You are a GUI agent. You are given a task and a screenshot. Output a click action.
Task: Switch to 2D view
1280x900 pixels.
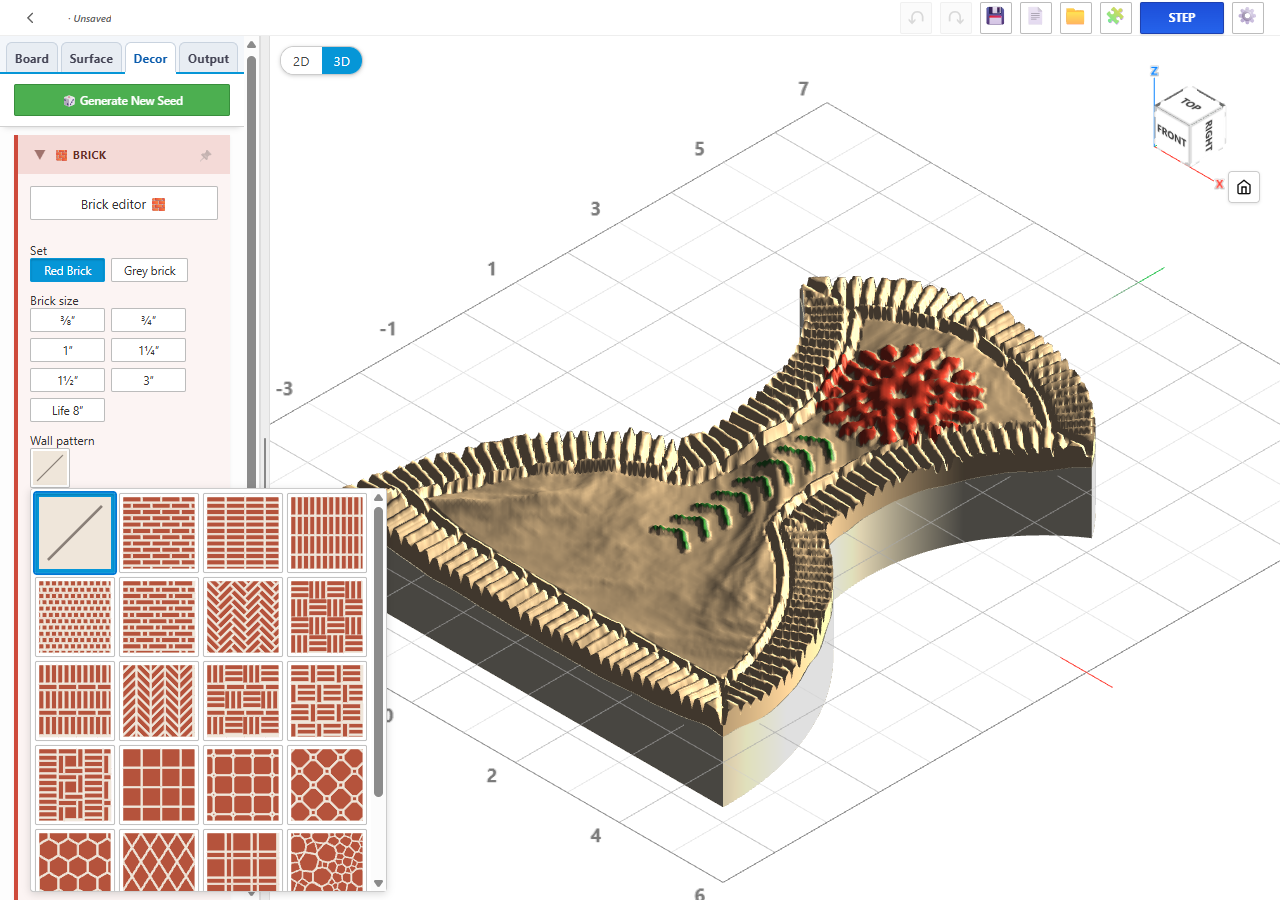(301, 61)
